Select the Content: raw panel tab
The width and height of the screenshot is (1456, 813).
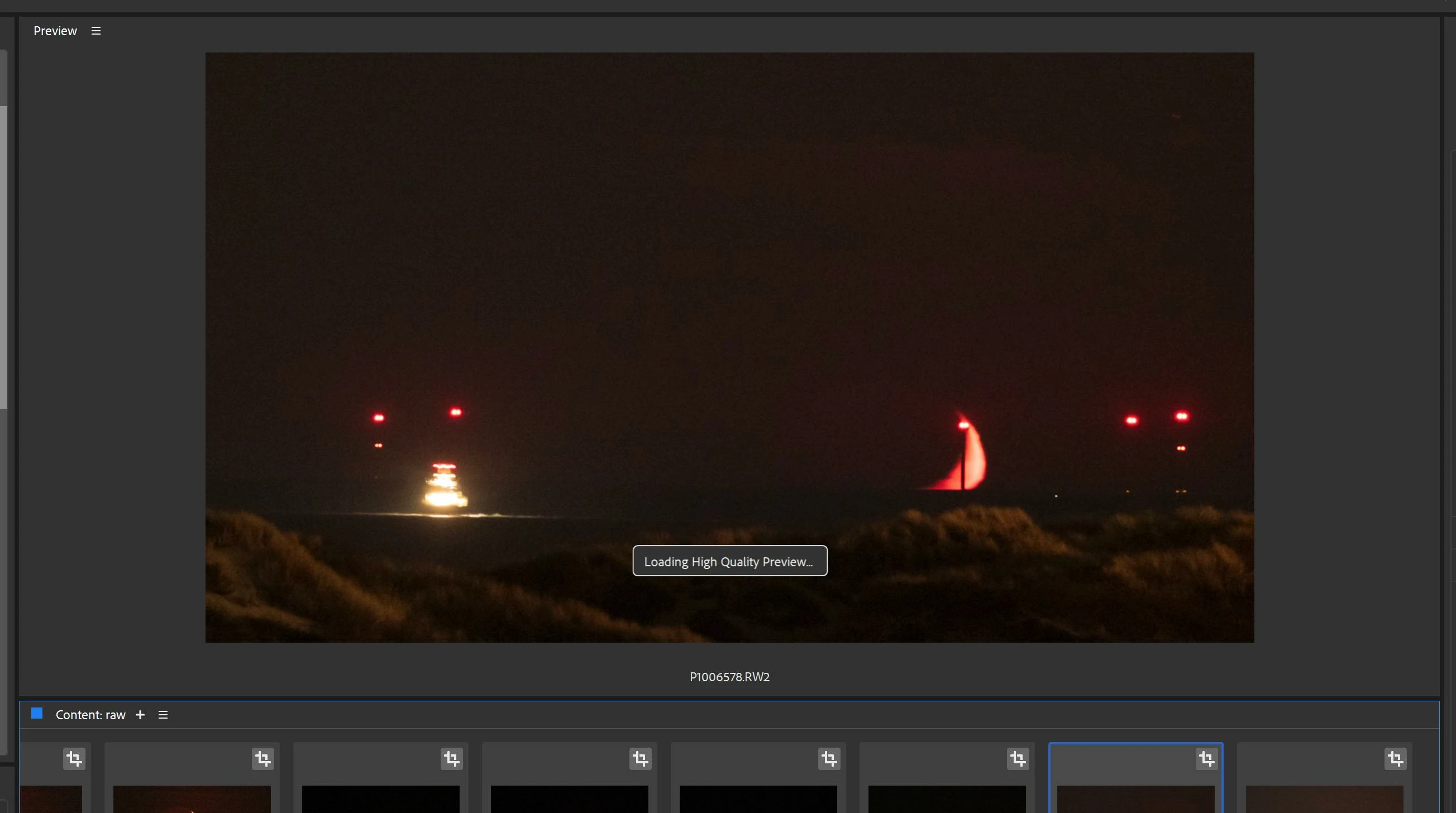[x=90, y=715]
